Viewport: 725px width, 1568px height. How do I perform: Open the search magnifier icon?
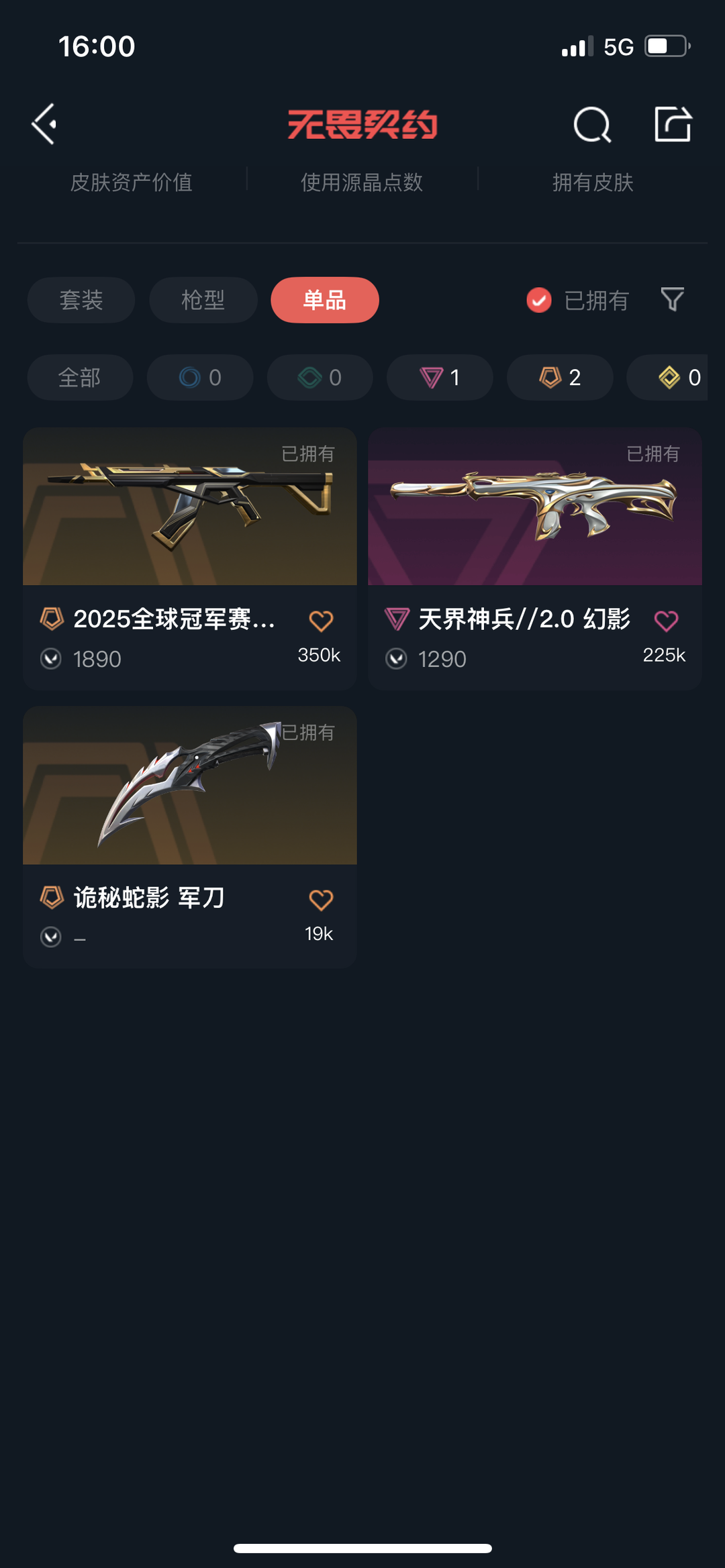click(x=593, y=125)
